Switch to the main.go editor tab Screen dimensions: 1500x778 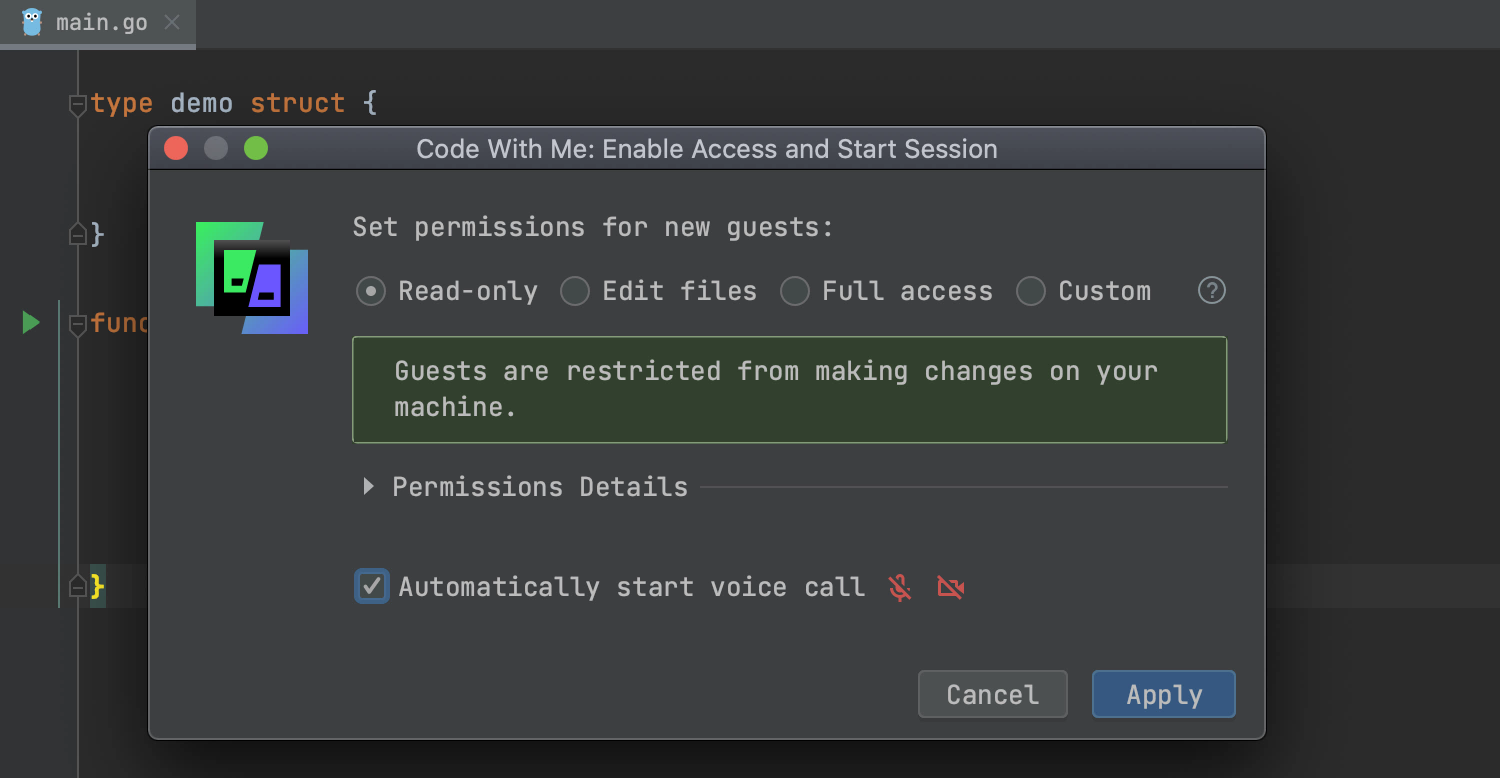(100, 22)
